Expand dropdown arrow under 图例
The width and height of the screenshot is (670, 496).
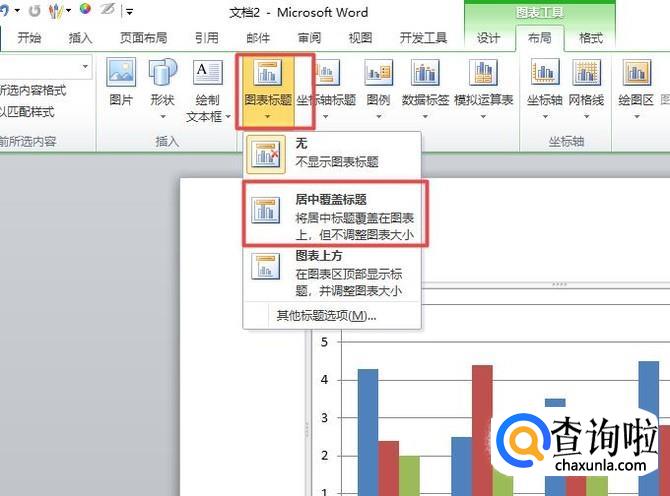(379, 117)
